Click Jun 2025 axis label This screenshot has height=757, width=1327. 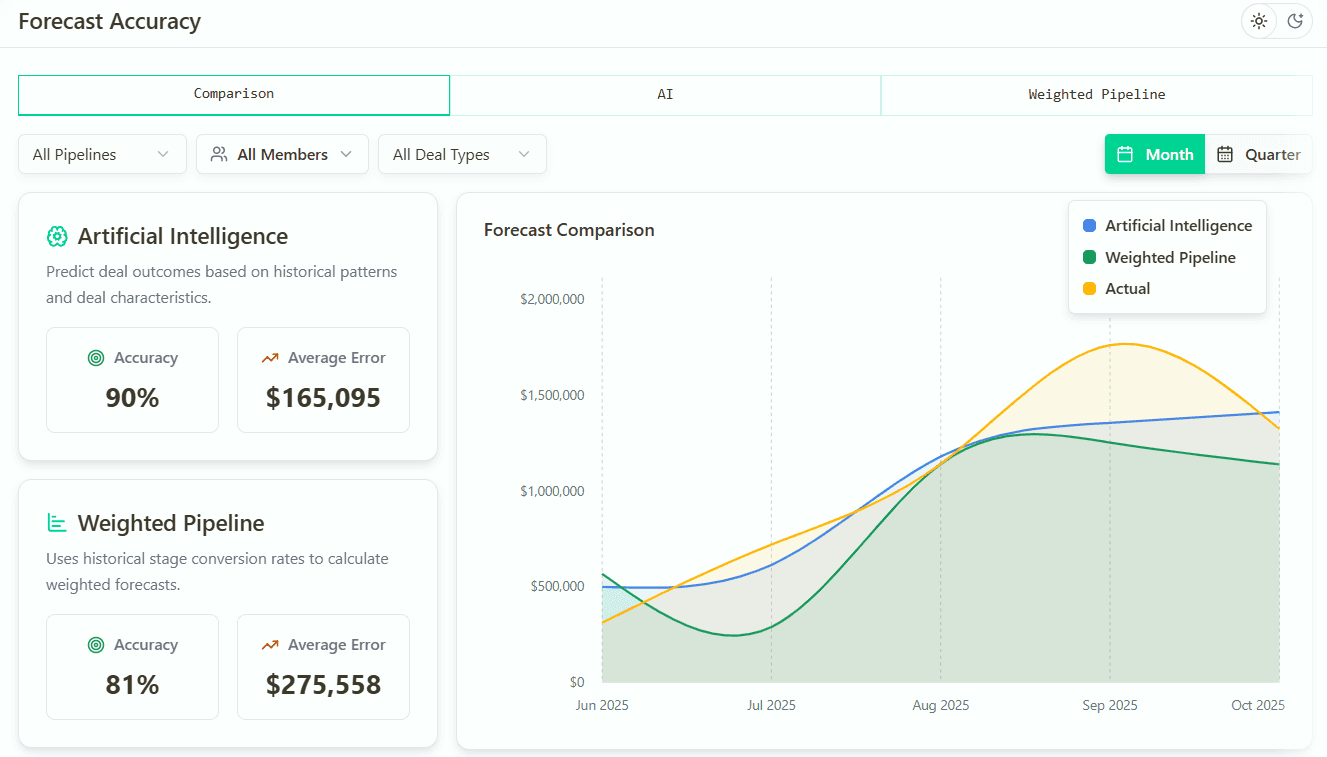click(602, 705)
